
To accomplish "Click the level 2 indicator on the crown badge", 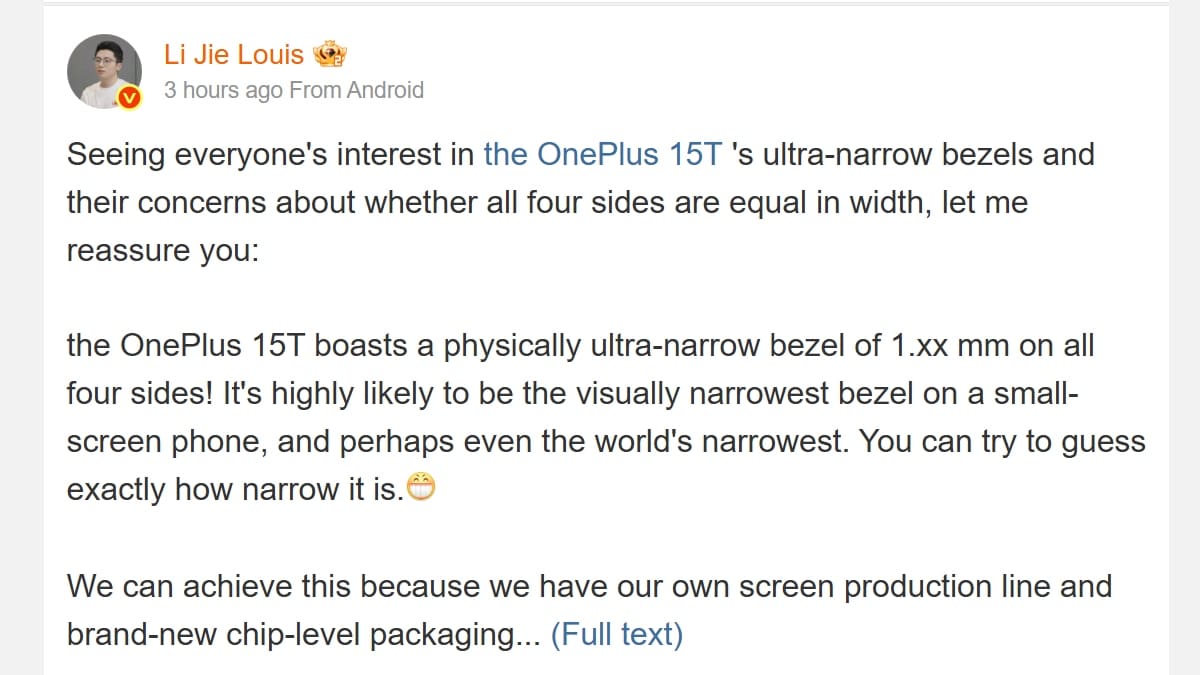I will 338,60.
